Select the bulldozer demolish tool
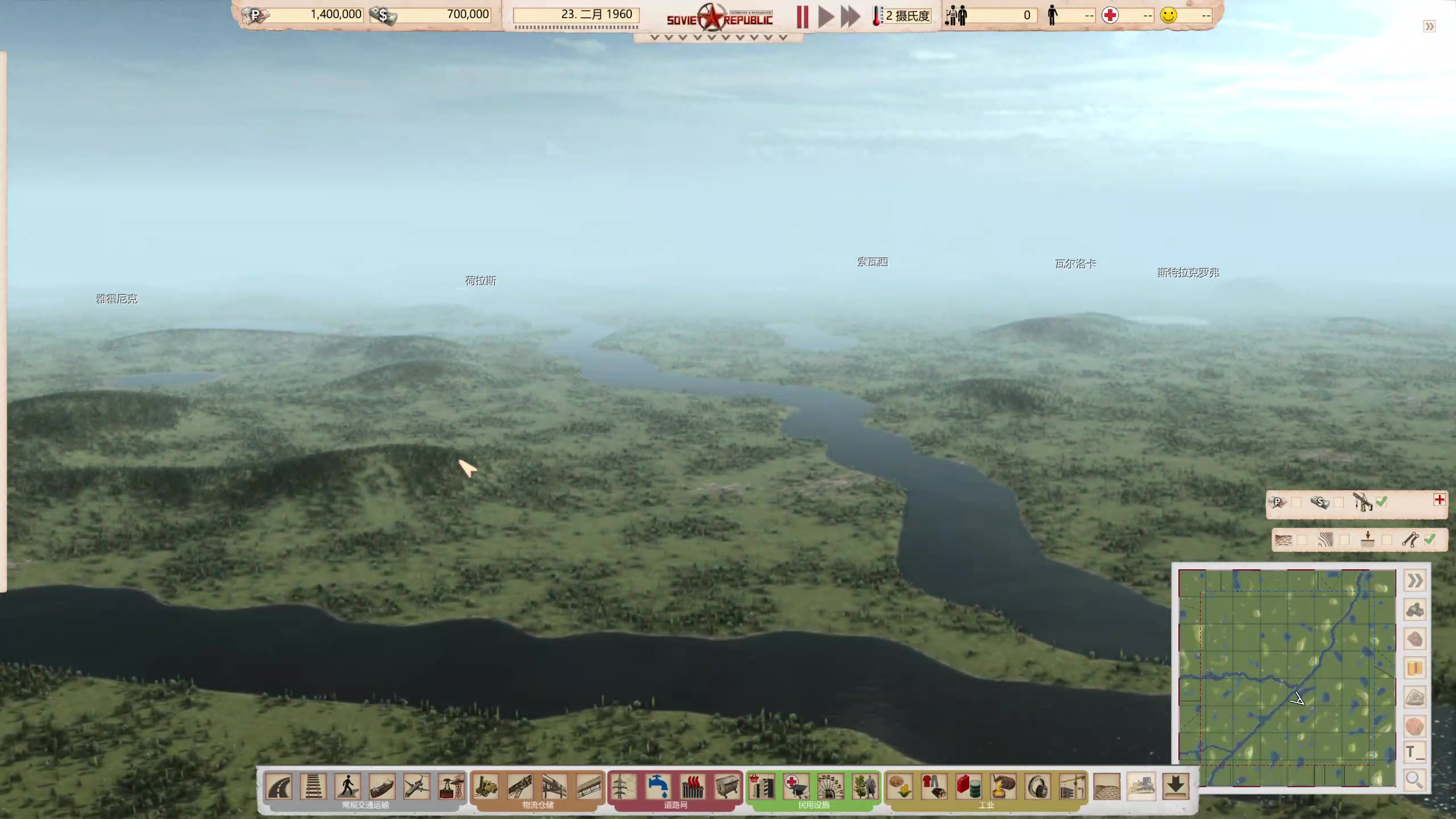This screenshot has width=1456, height=819. pyautogui.click(x=1141, y=787)
